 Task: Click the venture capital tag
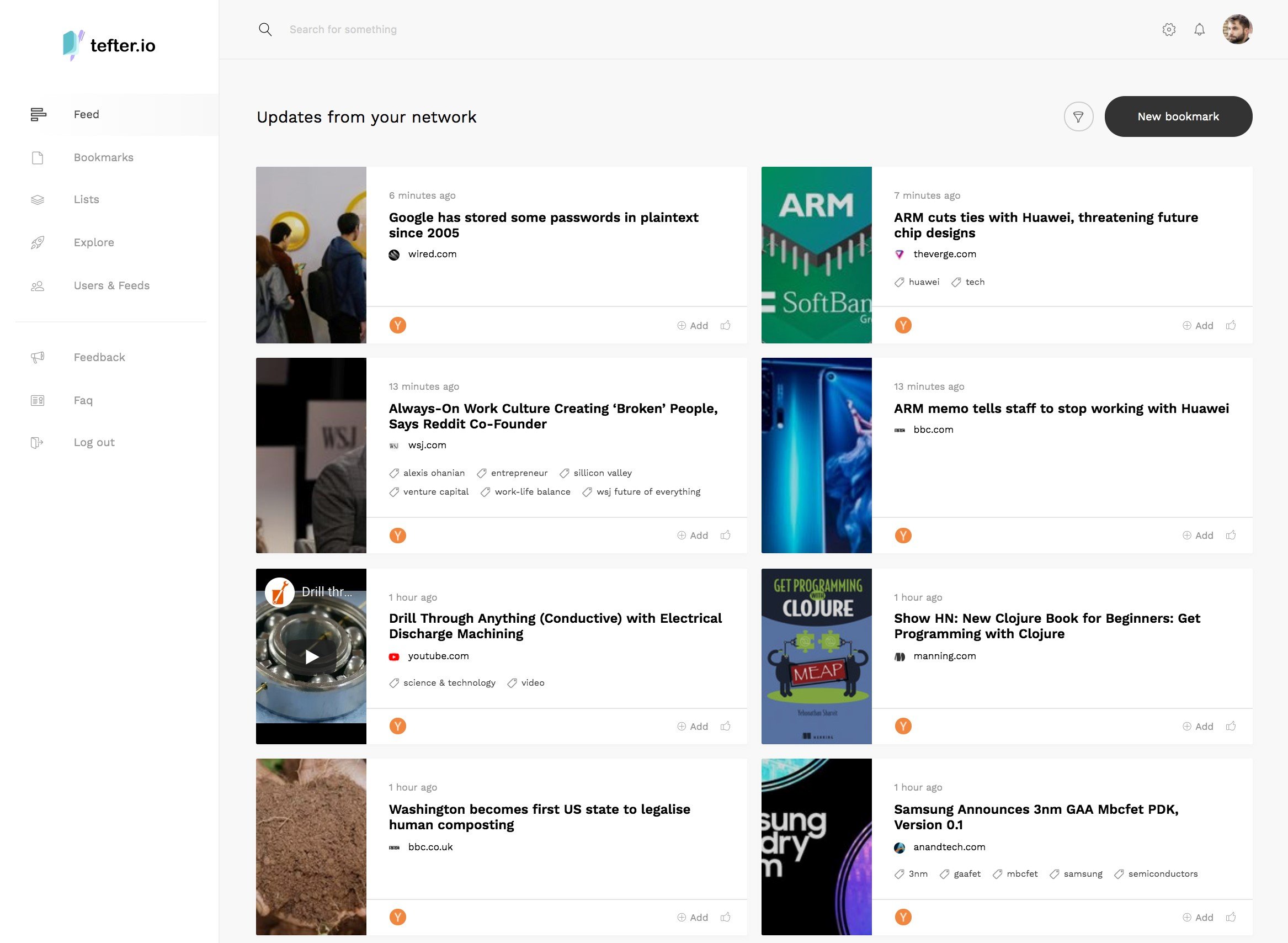429,492
